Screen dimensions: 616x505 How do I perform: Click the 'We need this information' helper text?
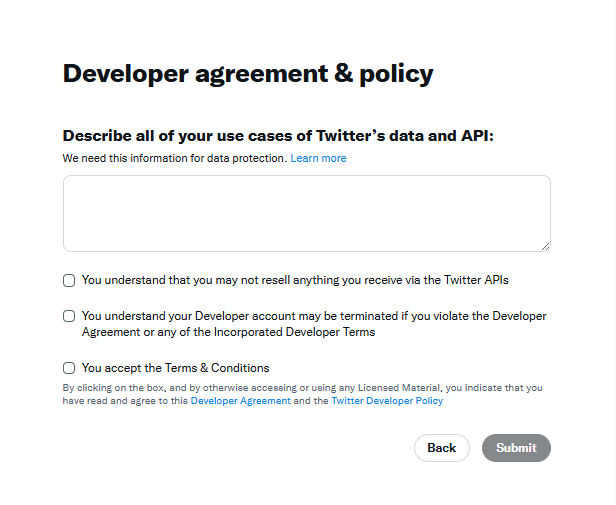point(175,158)
